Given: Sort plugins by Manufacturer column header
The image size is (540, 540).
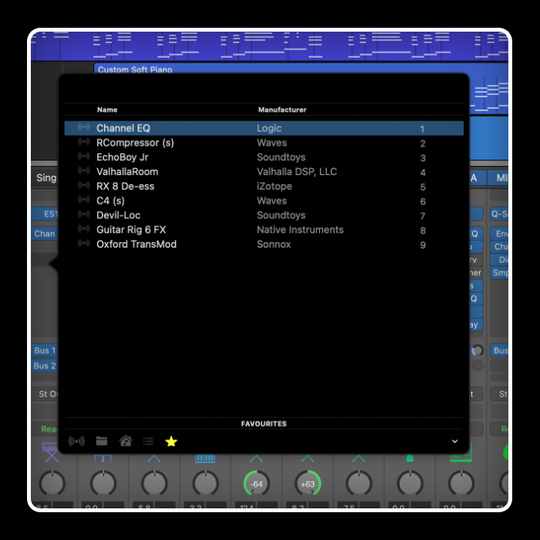Looking at the screenshot, I should tap(282, 110).
